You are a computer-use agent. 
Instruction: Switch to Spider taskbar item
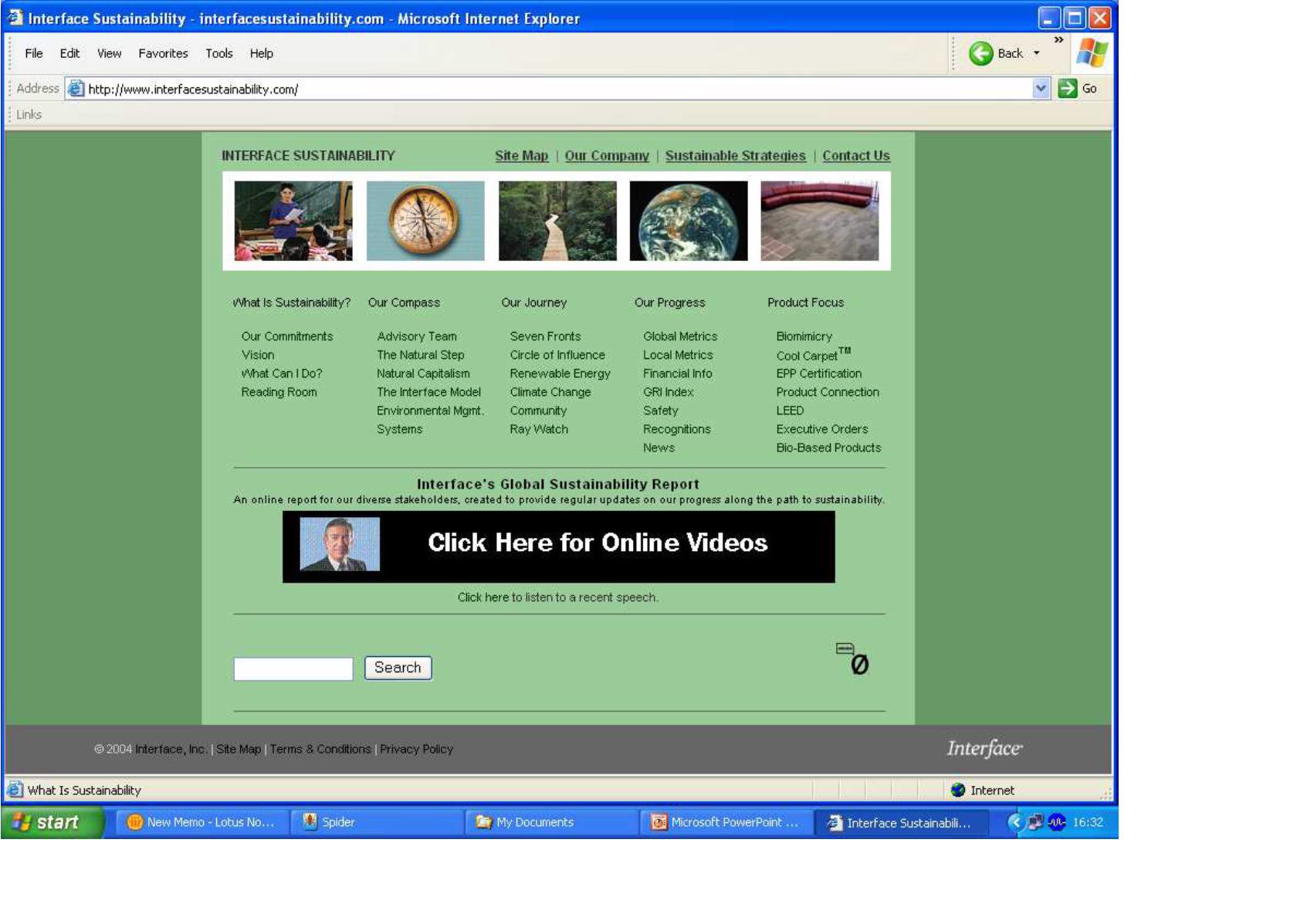(376, 822)
